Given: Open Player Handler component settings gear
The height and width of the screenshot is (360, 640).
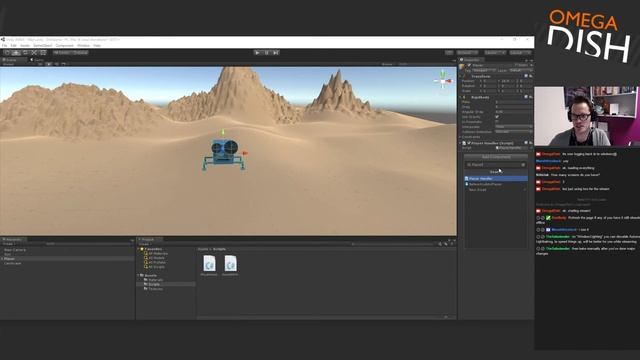Looking at the screenshot, I should pos(531,143).
